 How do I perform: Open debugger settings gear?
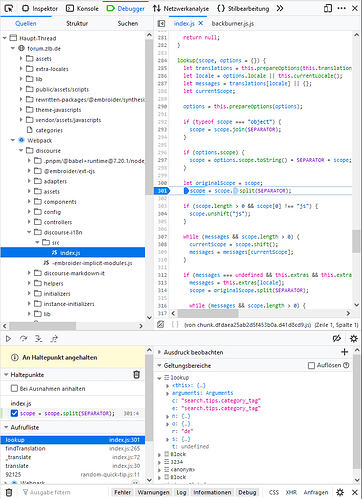[x=354, y=339]
